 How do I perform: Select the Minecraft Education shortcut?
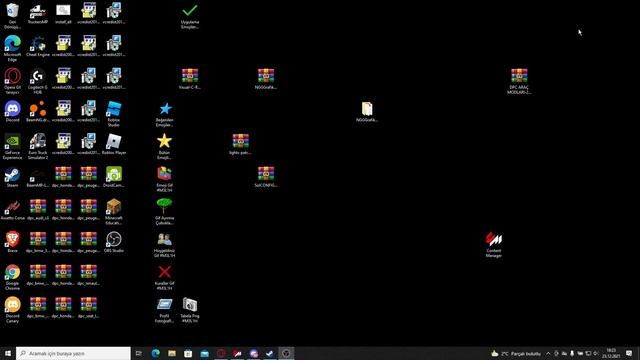[x=113, y=211]
